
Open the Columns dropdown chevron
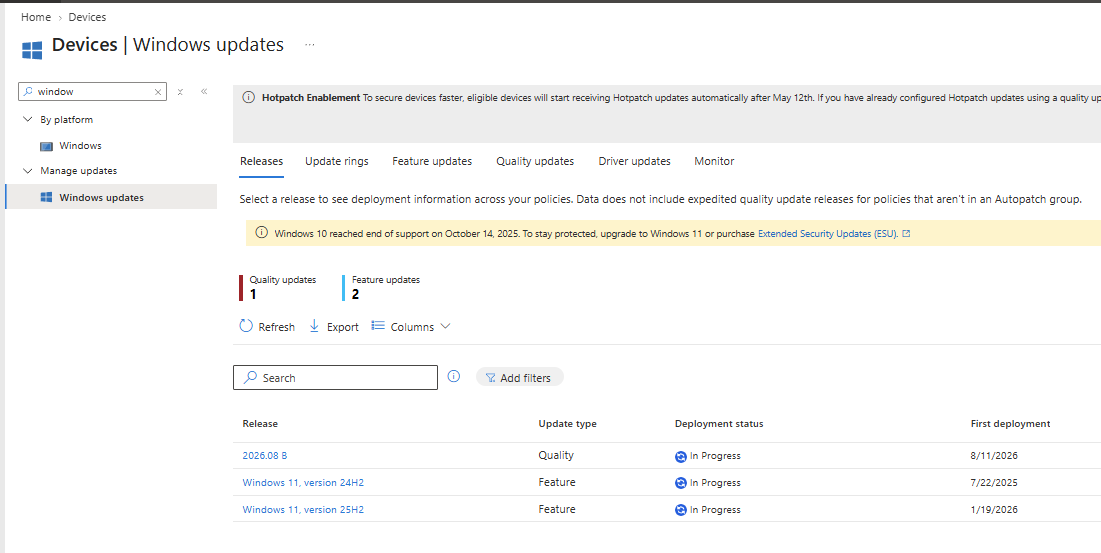(x=444, y=326)
